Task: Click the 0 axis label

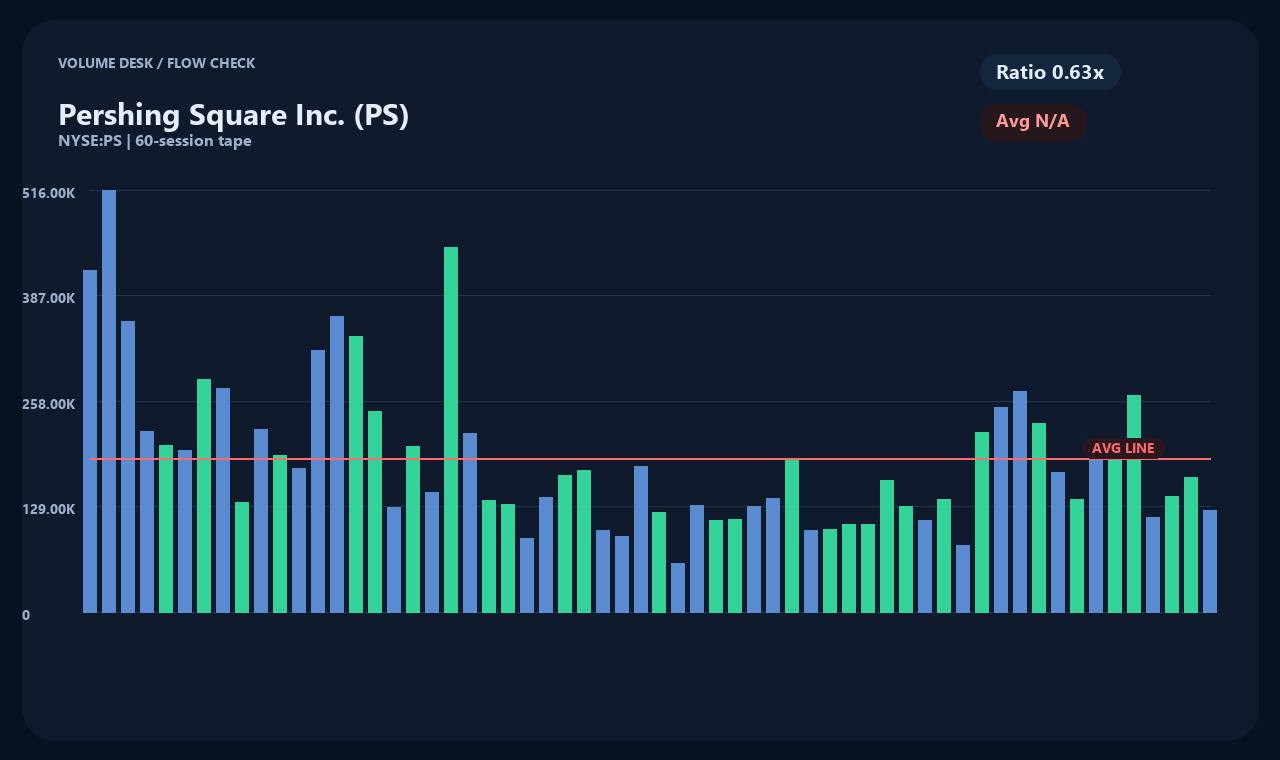Action: click(x=26, y=615)
